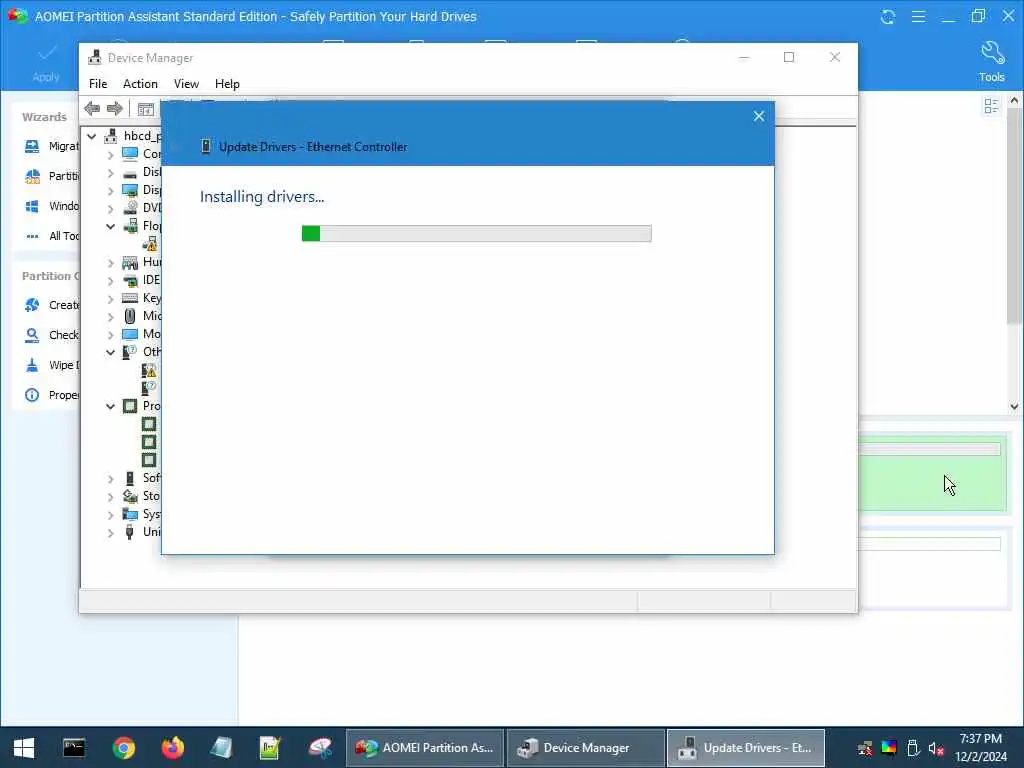Screen dimensions: 1024x768
Task: Open All Tools in AOMEI sidebar
Action: pyautogui.click(x=51, y=236)
